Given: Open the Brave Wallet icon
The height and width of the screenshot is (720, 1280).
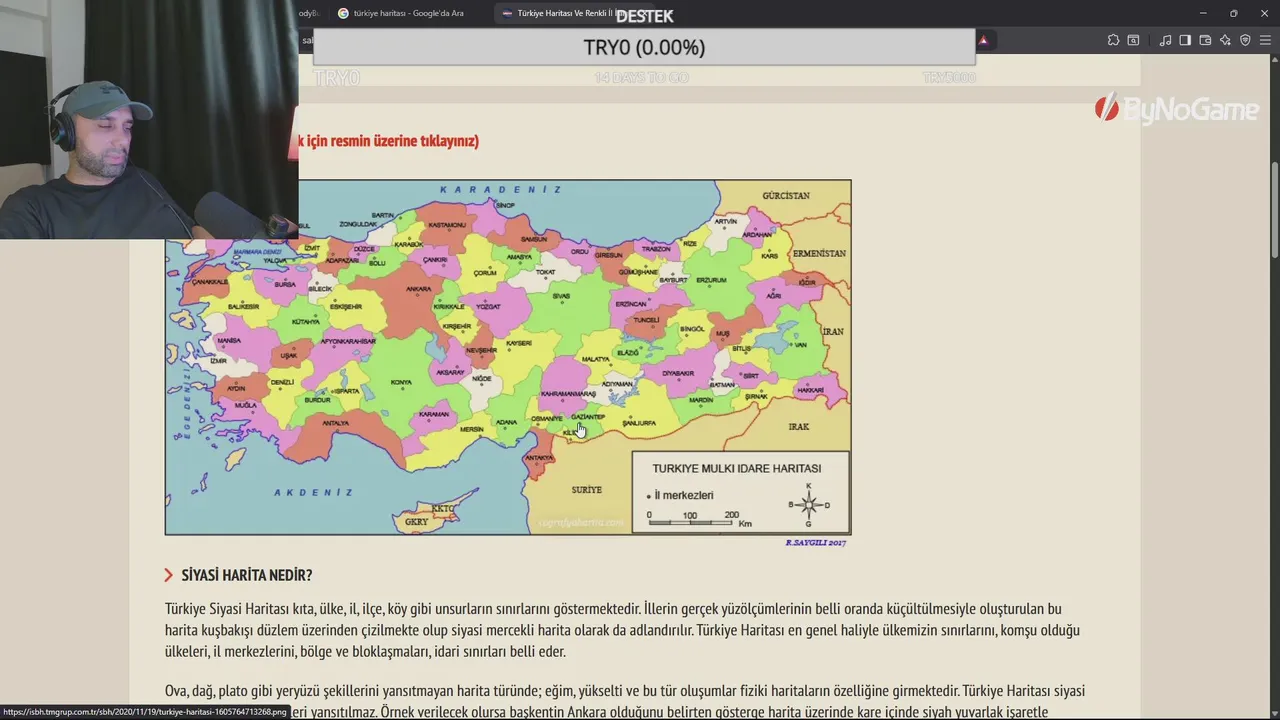Looking at the screenshot, I should tap(1205, 41).
